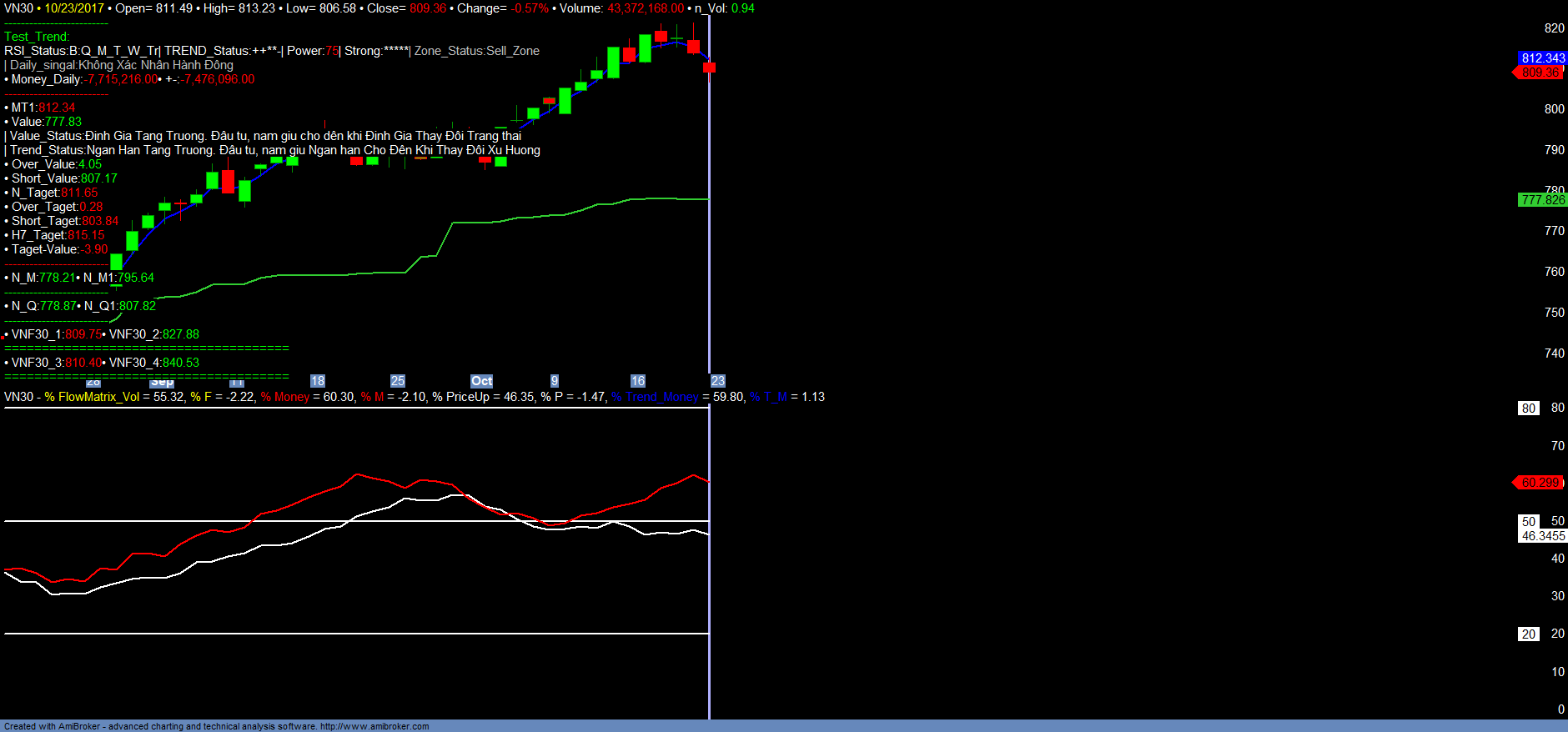The width and height of the screenshot is (1568, 732).
Task: Click the VN30 symbol name in title
Action: [x=18, y=8]
